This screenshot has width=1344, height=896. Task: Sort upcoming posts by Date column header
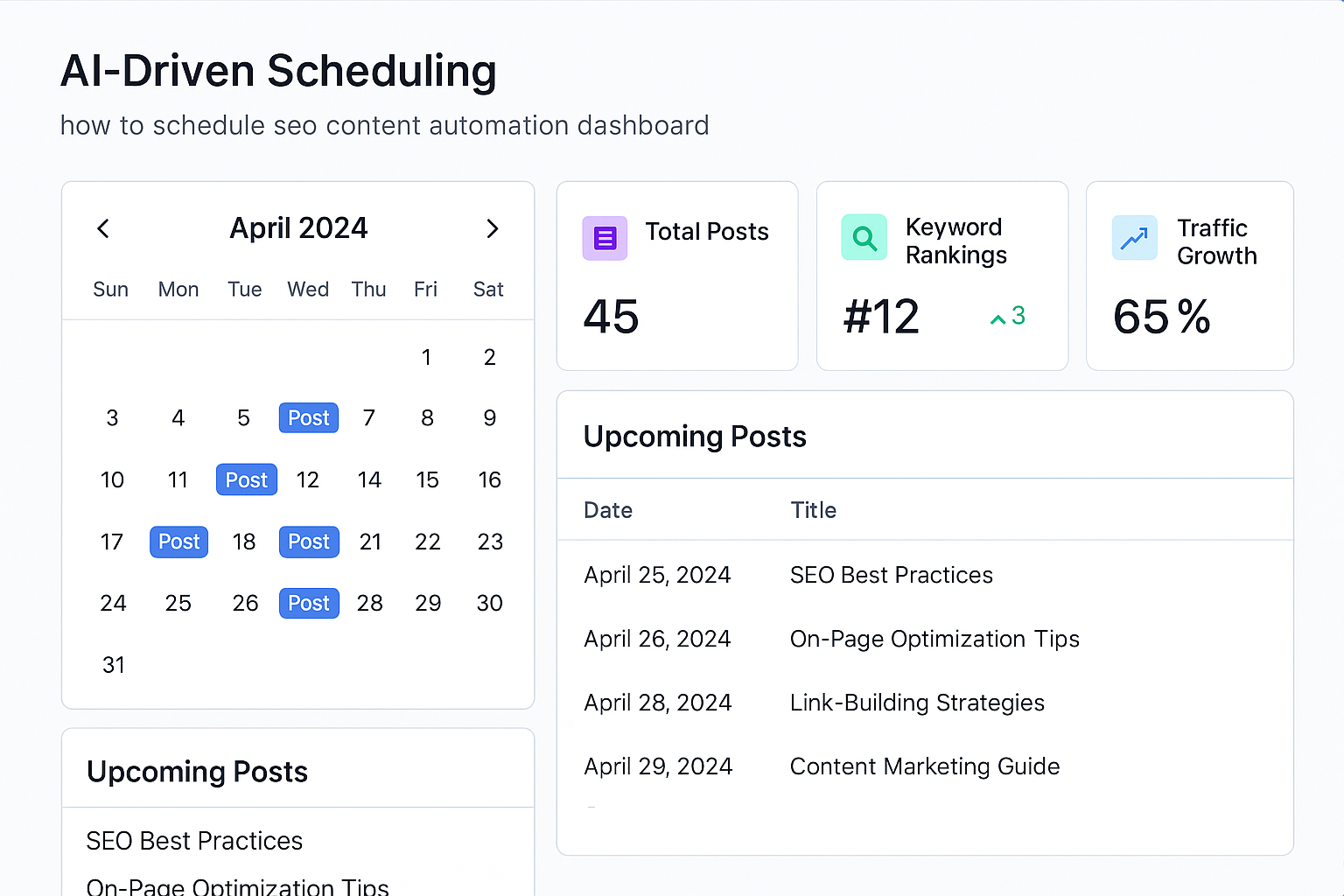608,510
